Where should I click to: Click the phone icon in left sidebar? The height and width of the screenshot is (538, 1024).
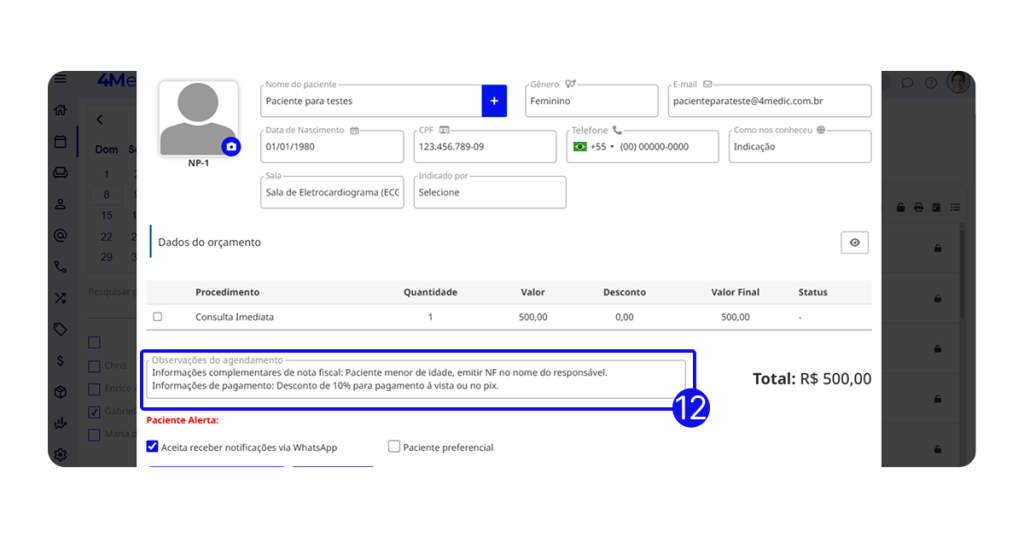[61, 267]
